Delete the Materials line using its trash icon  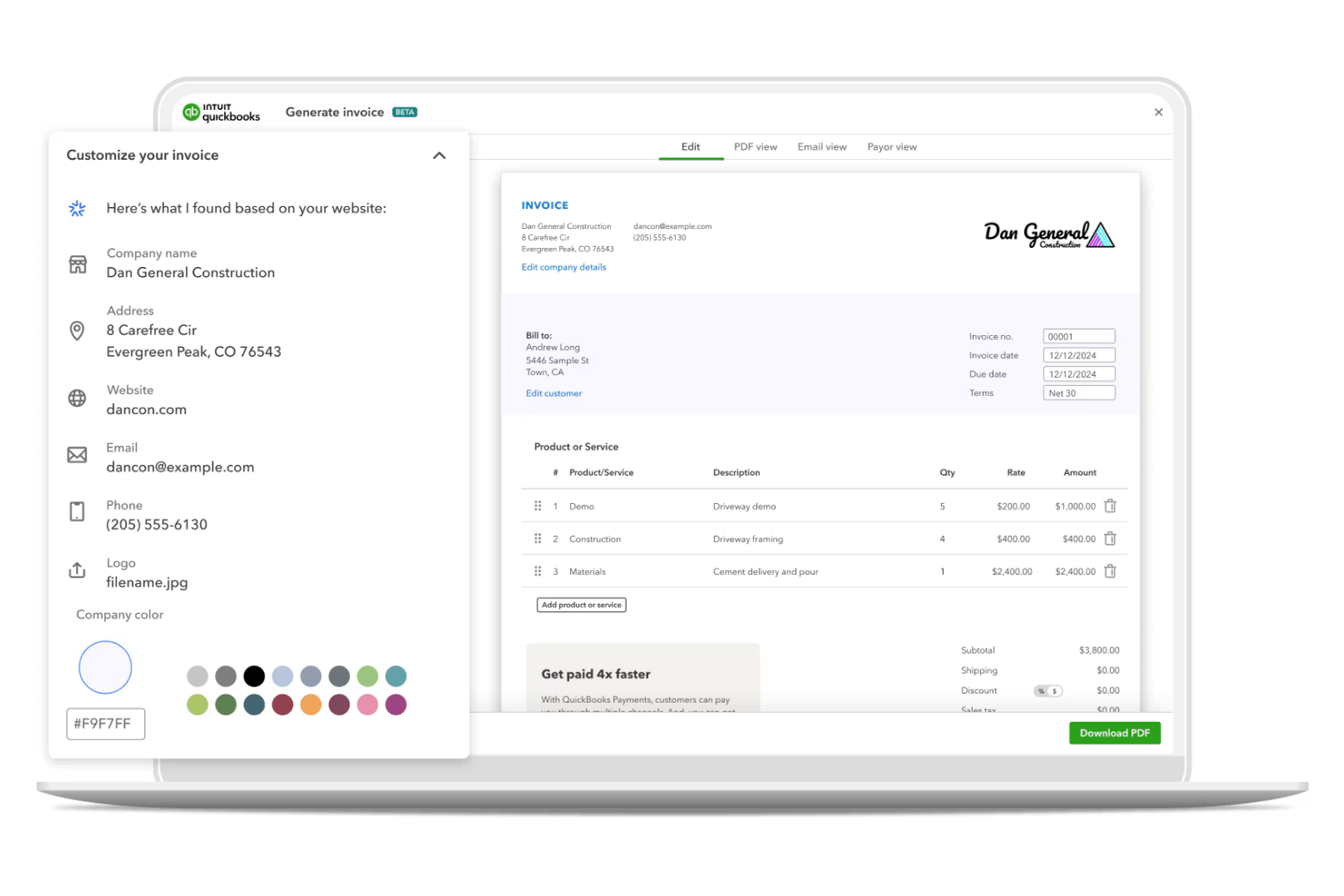click(x=1110, y=571)
